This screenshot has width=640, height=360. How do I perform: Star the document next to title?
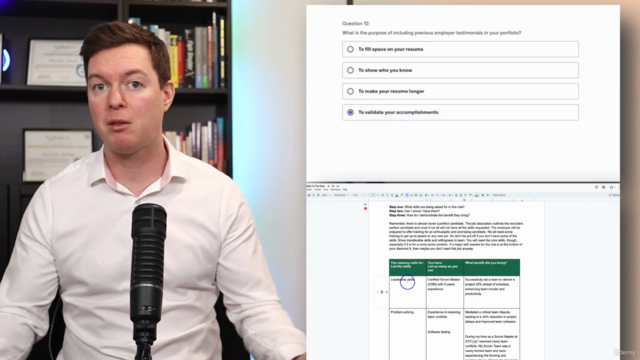[329, 186]
